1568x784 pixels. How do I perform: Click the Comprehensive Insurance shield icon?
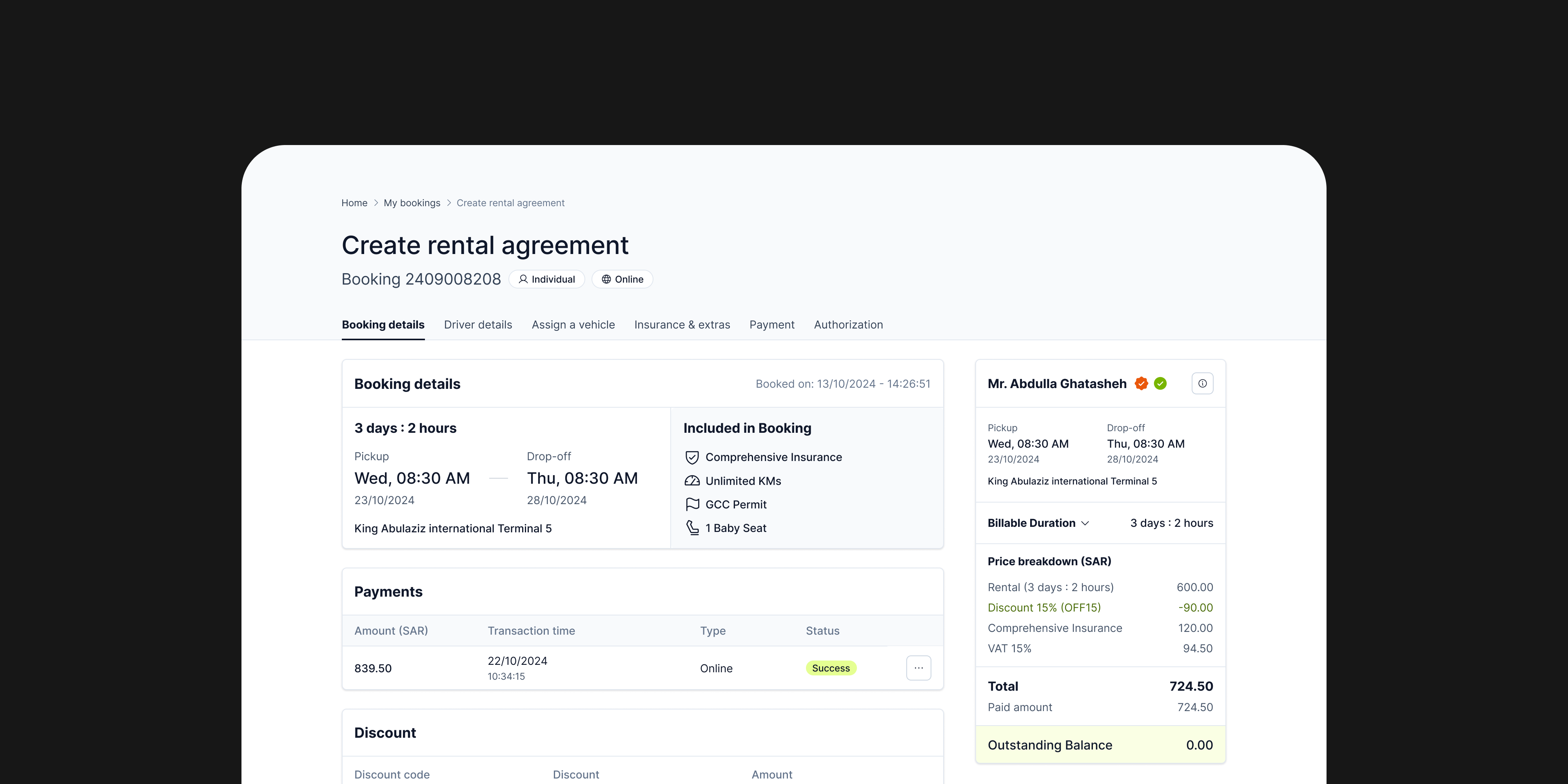pyautogui.click(x=692, y=457)
